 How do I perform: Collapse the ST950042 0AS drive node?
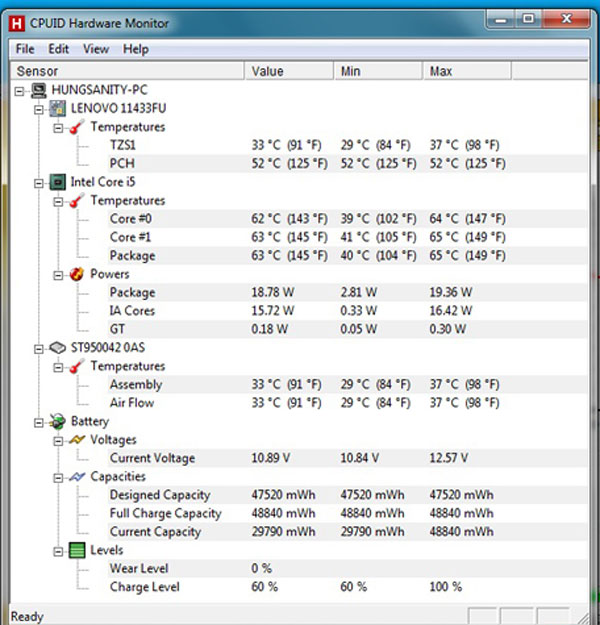39,349
